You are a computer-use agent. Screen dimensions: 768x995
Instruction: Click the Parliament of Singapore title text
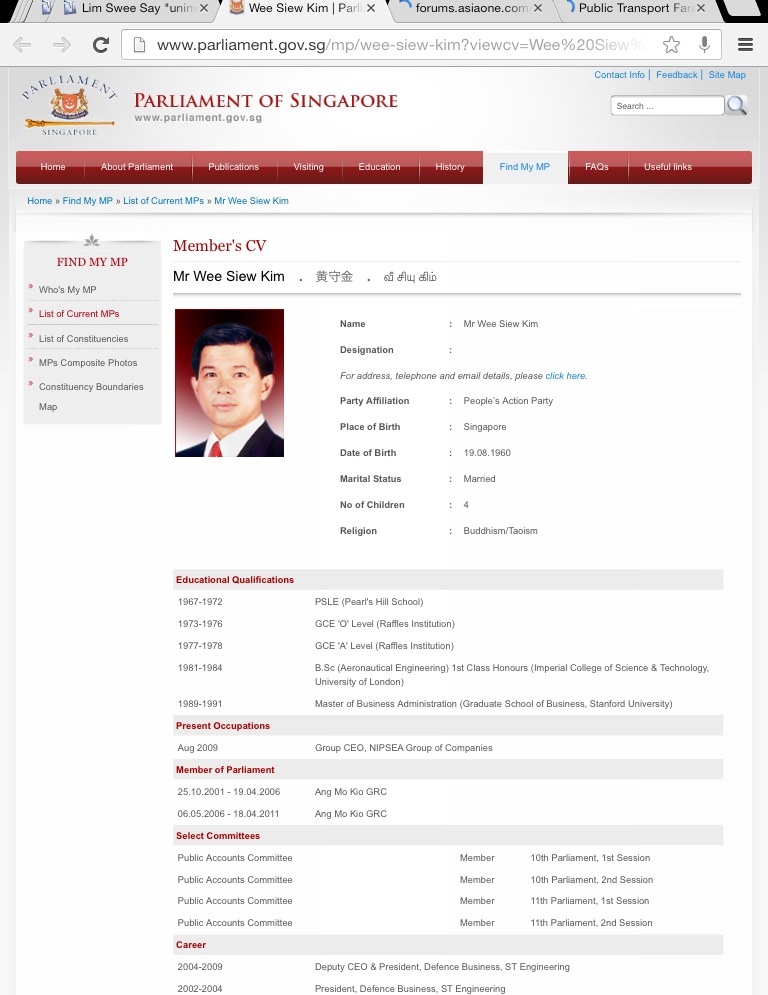(266, 101)
